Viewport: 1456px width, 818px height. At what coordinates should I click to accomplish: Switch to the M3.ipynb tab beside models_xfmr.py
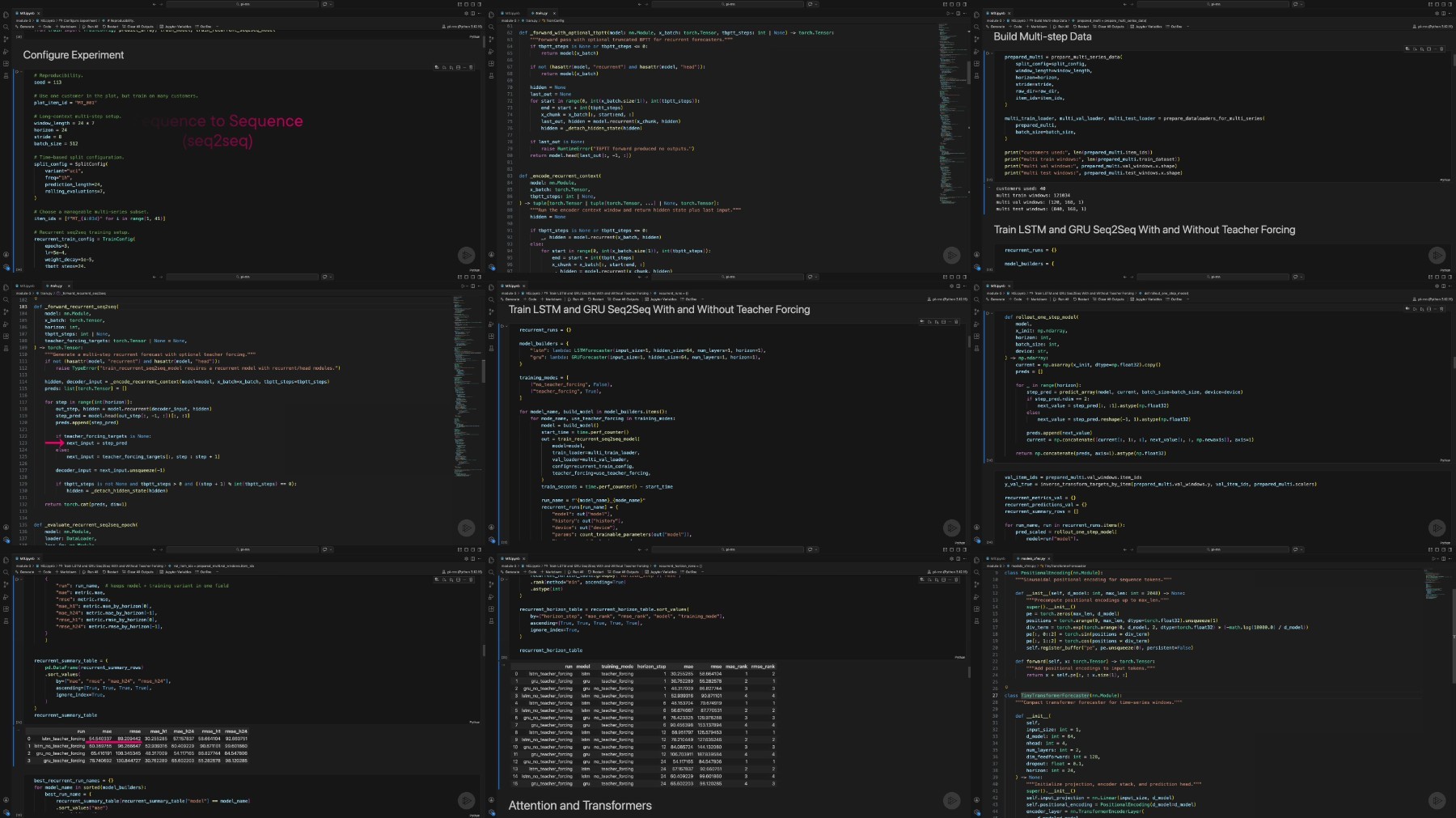pyautogui.click(x=997, y=558)
